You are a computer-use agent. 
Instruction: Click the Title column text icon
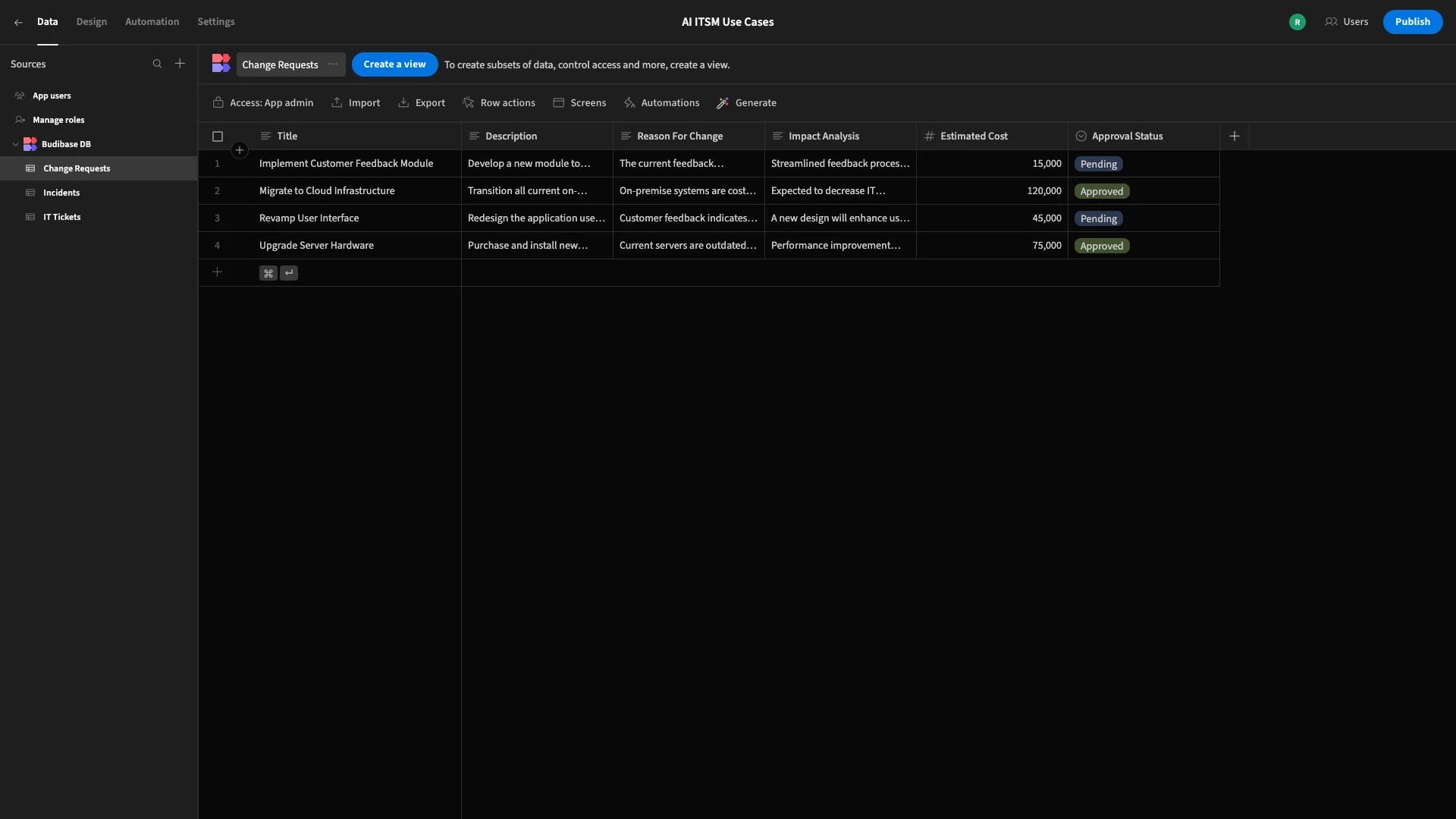(x=265, y=136)
